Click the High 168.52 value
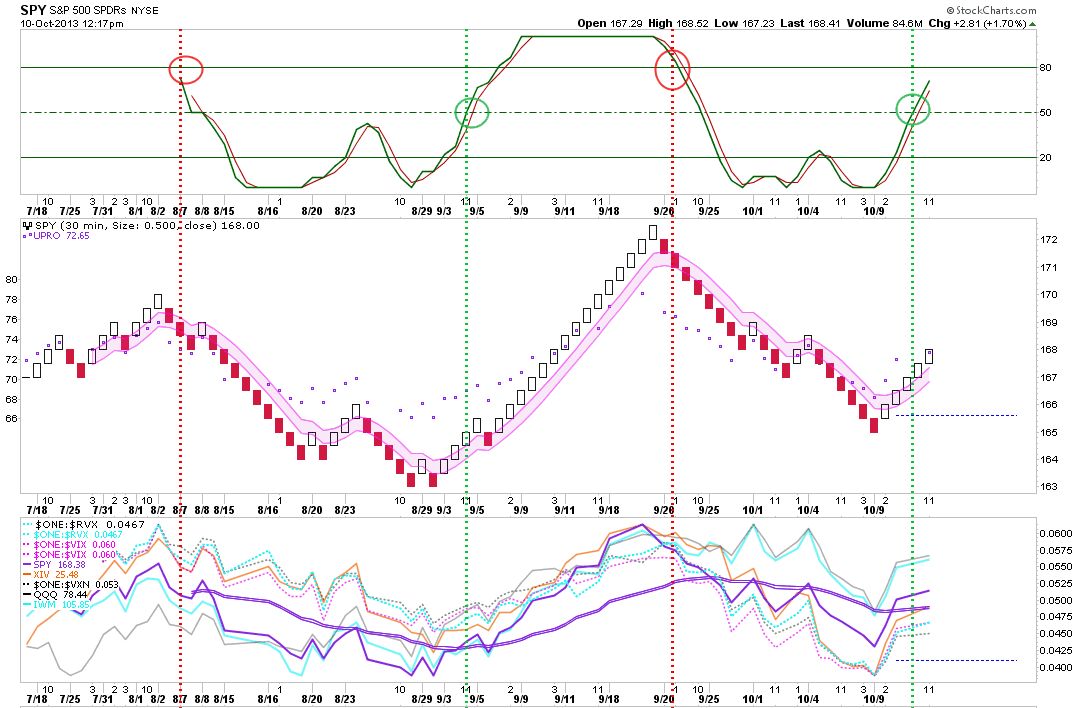Screen dimensions: 1086x708 (x=678, y=23)
